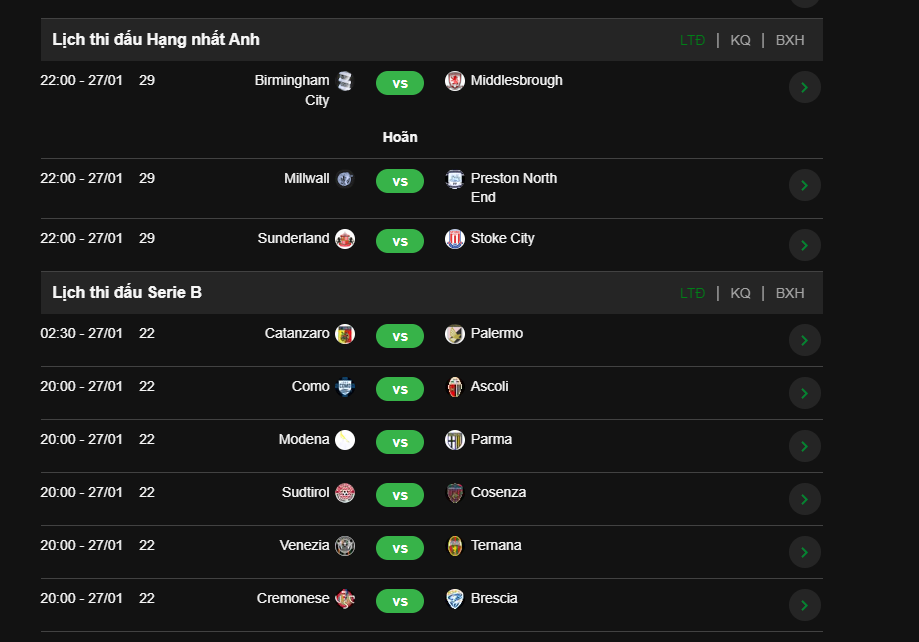Click the Venezia team crest

point(345,546)
